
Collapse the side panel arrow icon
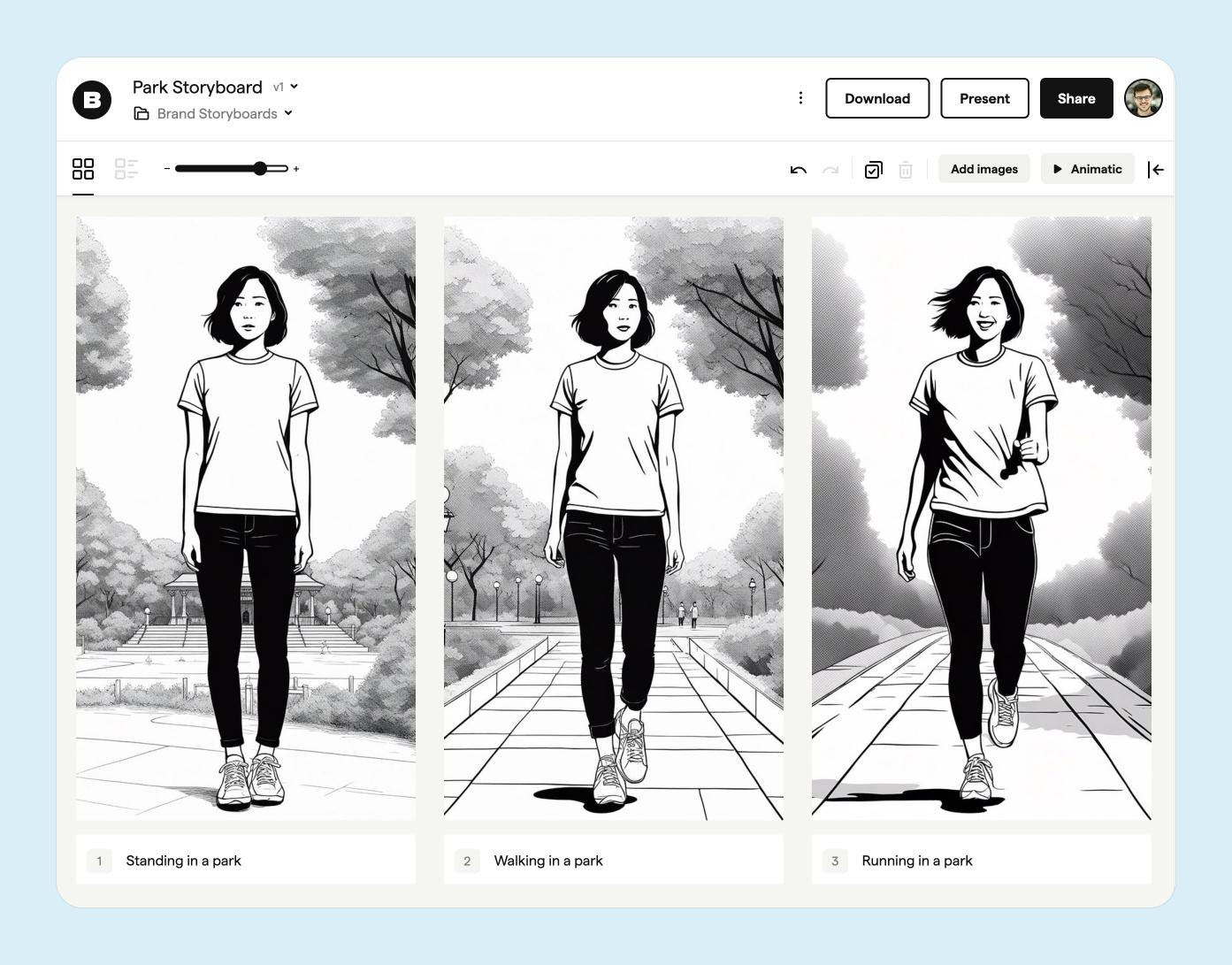1155,170
